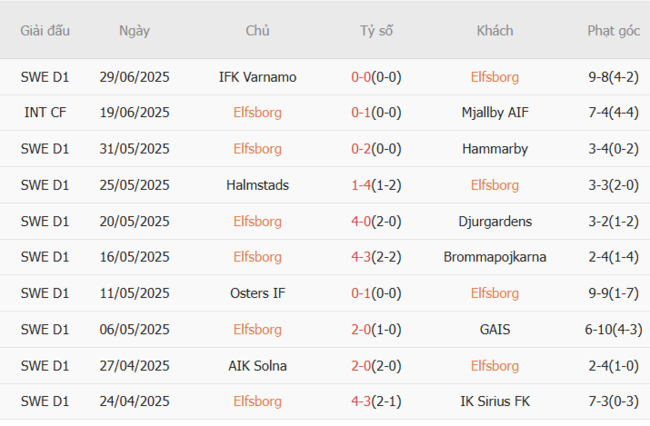Image resolution: width=650 pixels, height=426 pixels.
Task: Open the 4-0 score versus Djurgardens
Action: tap(362, 221)
